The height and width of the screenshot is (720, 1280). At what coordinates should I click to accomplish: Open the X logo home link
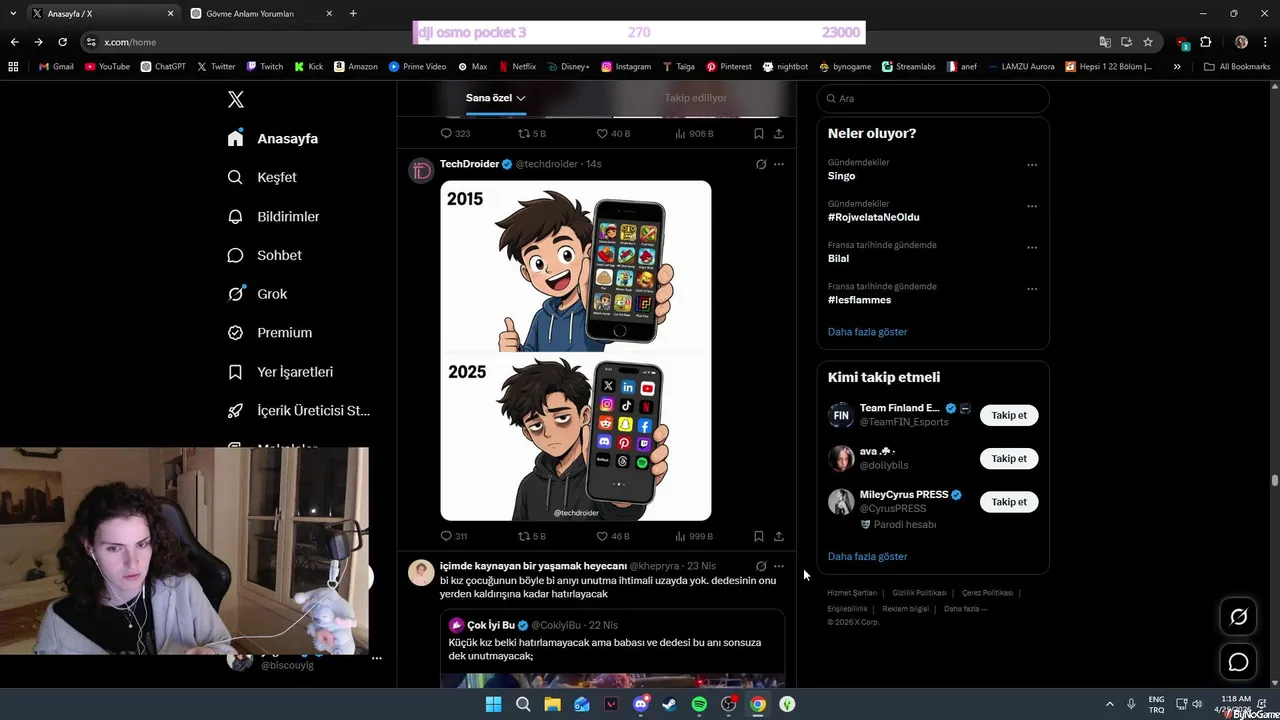click(236, 99)
